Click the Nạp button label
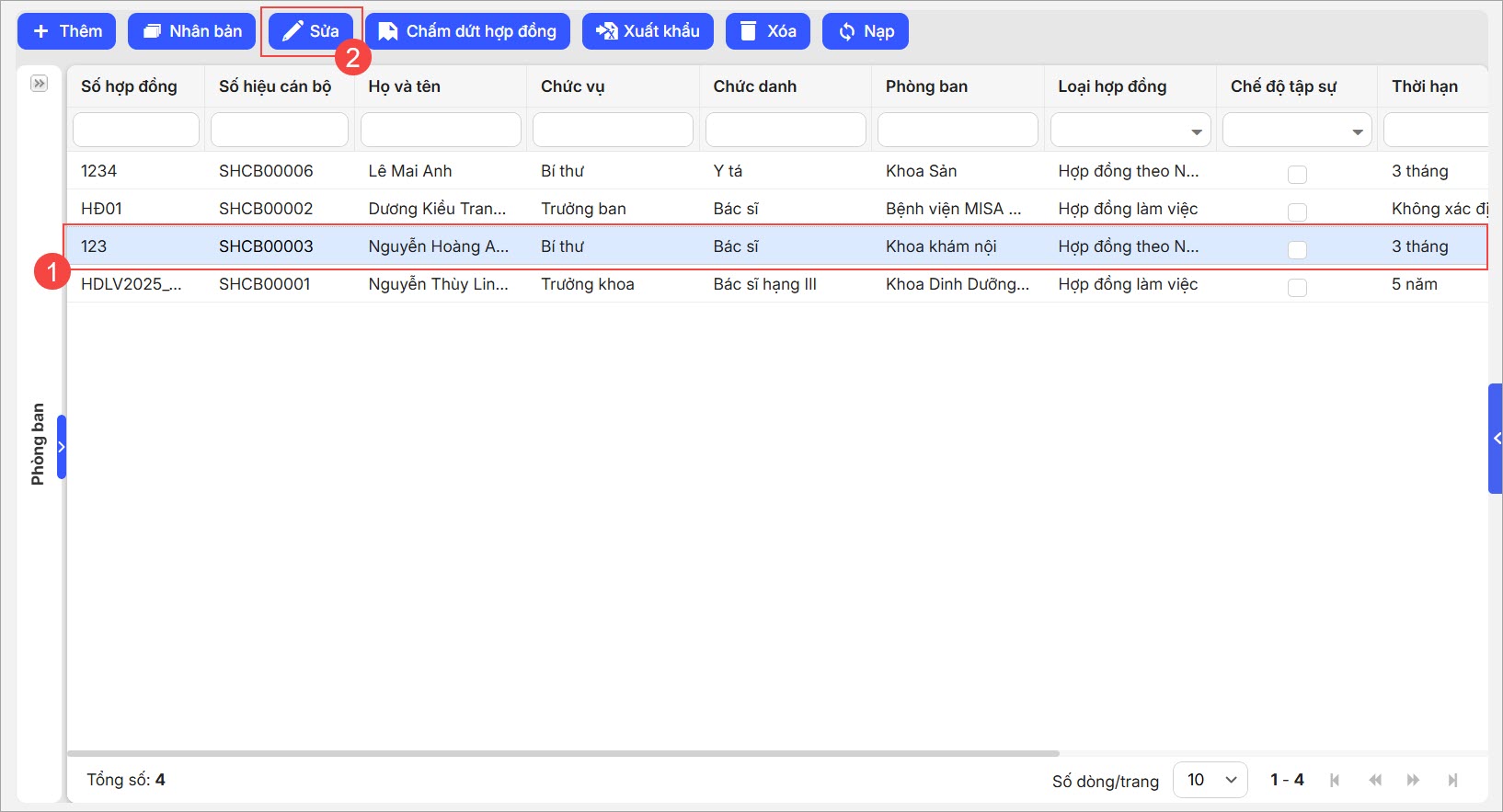The width and height of the screenshot is (1503, 812). tap(879, 32)
